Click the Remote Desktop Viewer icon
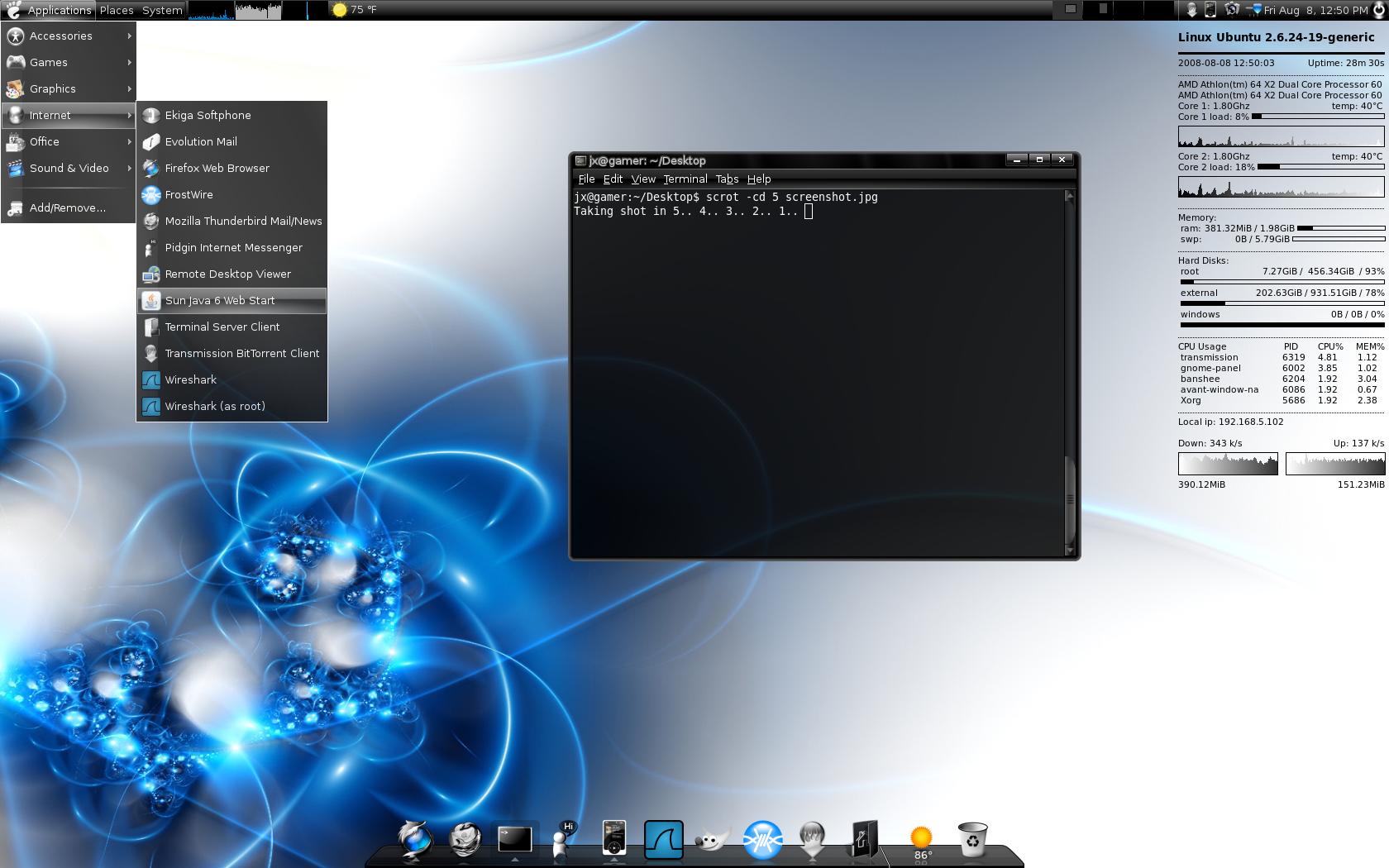The image size is (1389, 868). [x=150, y=274]
